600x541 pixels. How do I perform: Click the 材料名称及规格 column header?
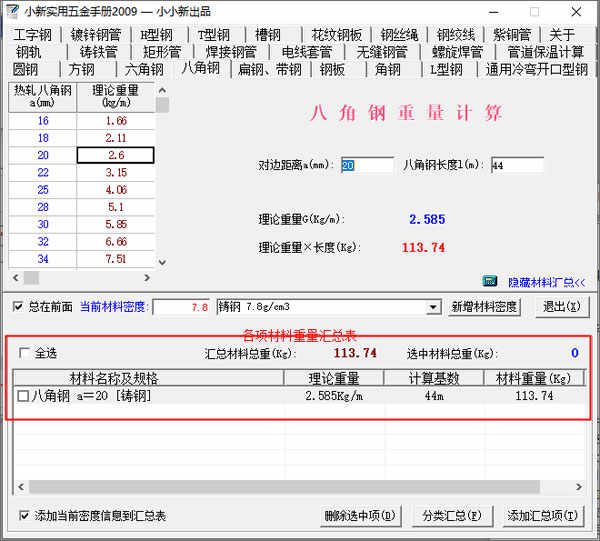coord(148,378)
